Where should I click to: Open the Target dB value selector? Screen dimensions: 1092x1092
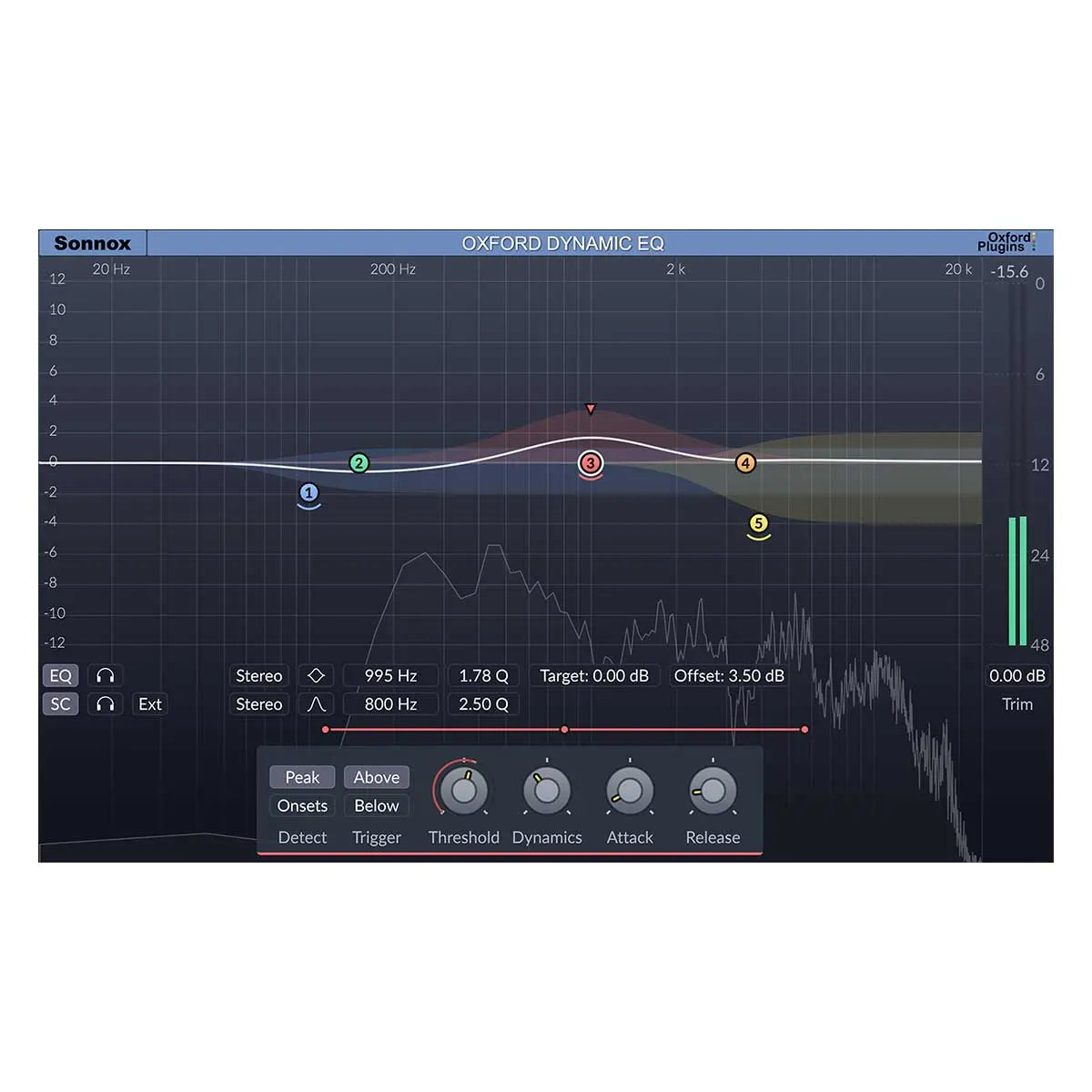[x=594, y=675]
